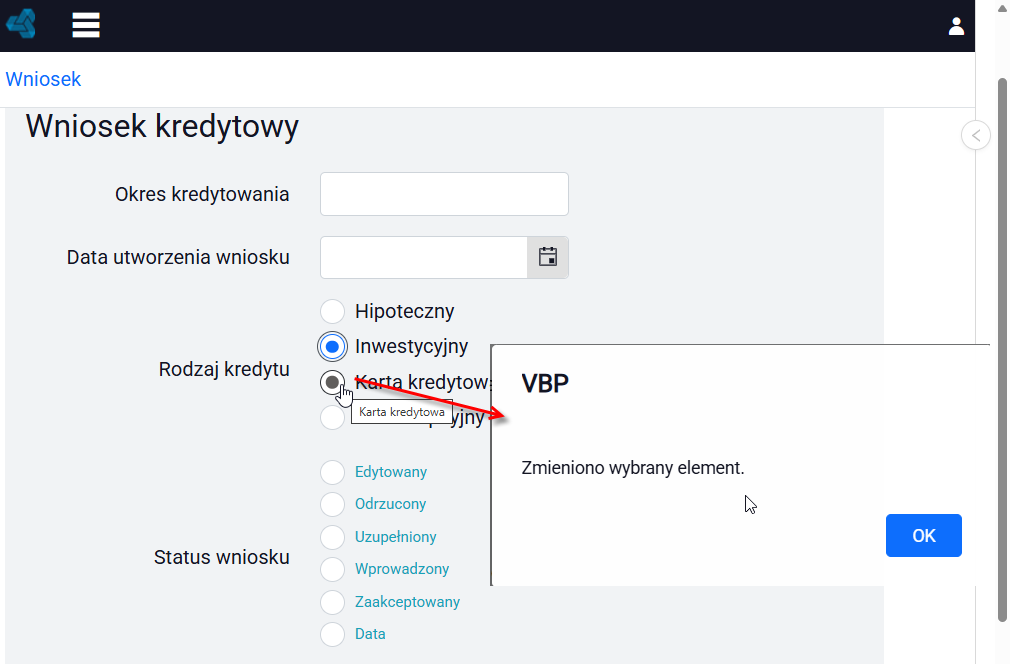This screenshot has height=664, width=1010.
Task: Open the hamburger navigation menu
Action: (86, 25)
